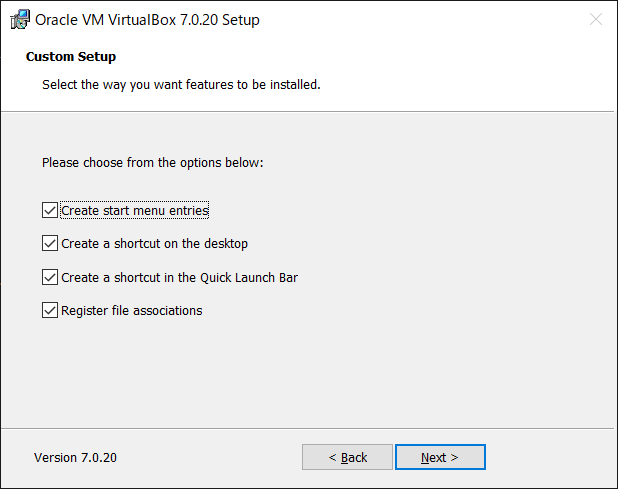The height and width of the screenshot is (489, 618).
Task: Click the 'Version 7.0.20' label
Action: click(75, 457)
